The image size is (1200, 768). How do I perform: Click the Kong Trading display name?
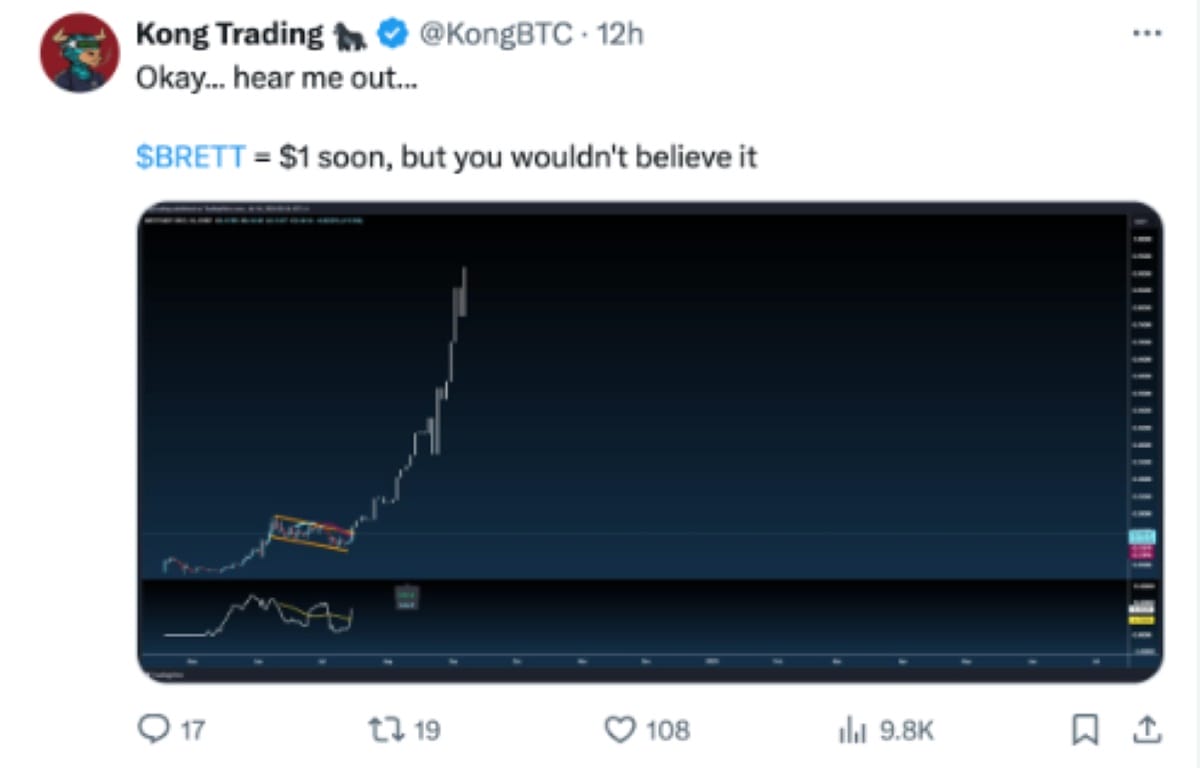coord(229,35)
